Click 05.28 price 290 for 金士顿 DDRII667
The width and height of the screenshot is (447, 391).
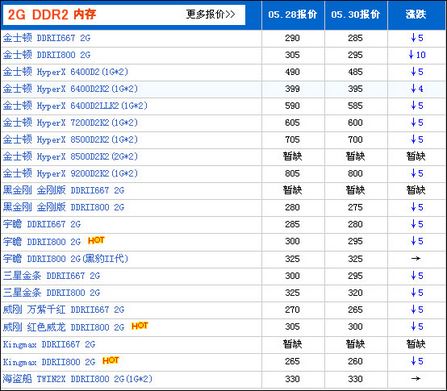point(292,38)
